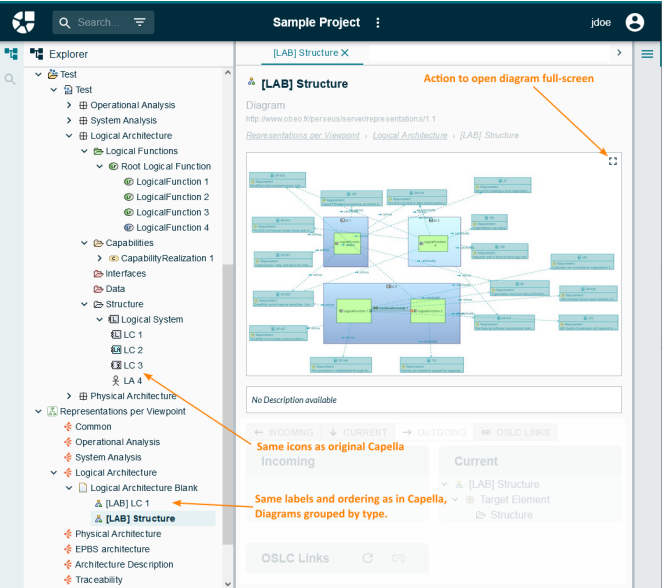Click the diagram preview thumbnail
665x588 pixels.
(434, 263)
